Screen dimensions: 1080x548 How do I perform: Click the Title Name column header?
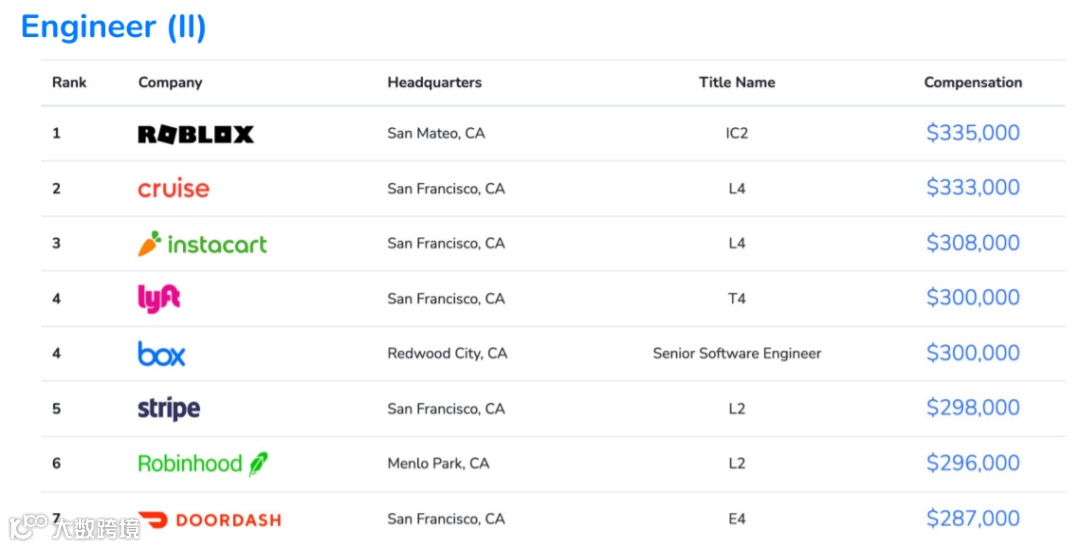pos(737,83)
